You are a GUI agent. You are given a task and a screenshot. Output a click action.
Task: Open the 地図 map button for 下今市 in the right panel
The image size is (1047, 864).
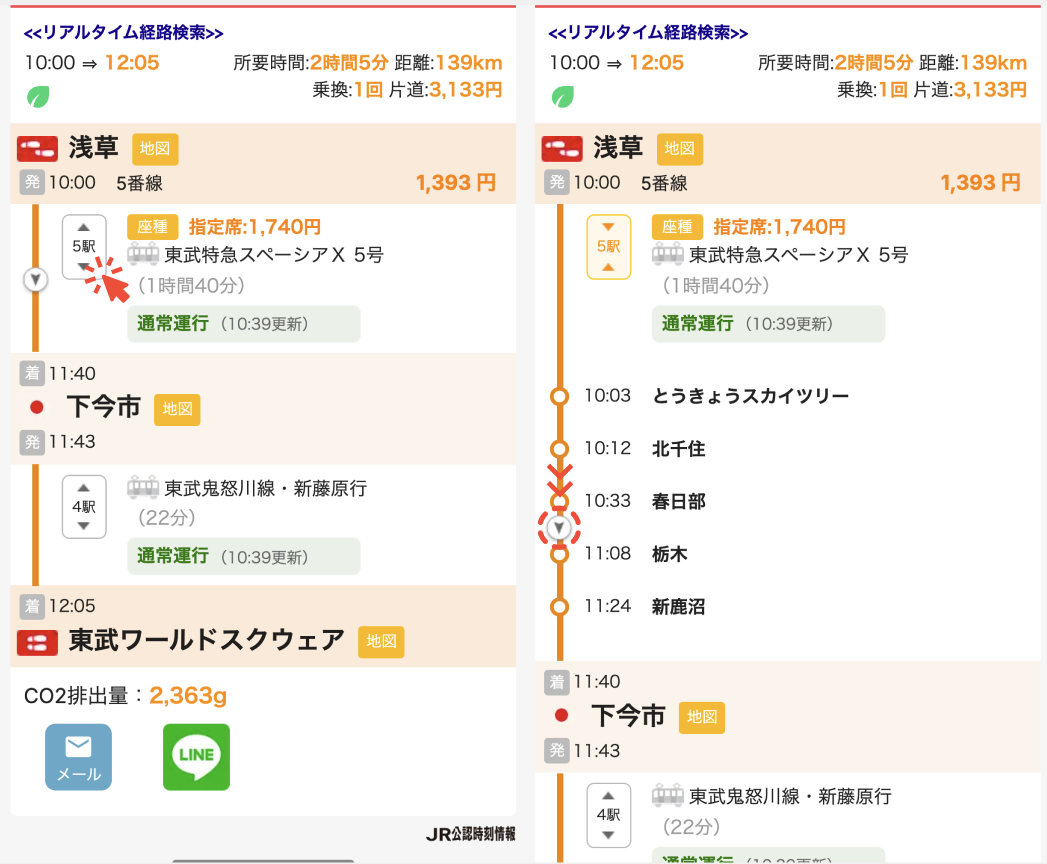tap(702, 717)
